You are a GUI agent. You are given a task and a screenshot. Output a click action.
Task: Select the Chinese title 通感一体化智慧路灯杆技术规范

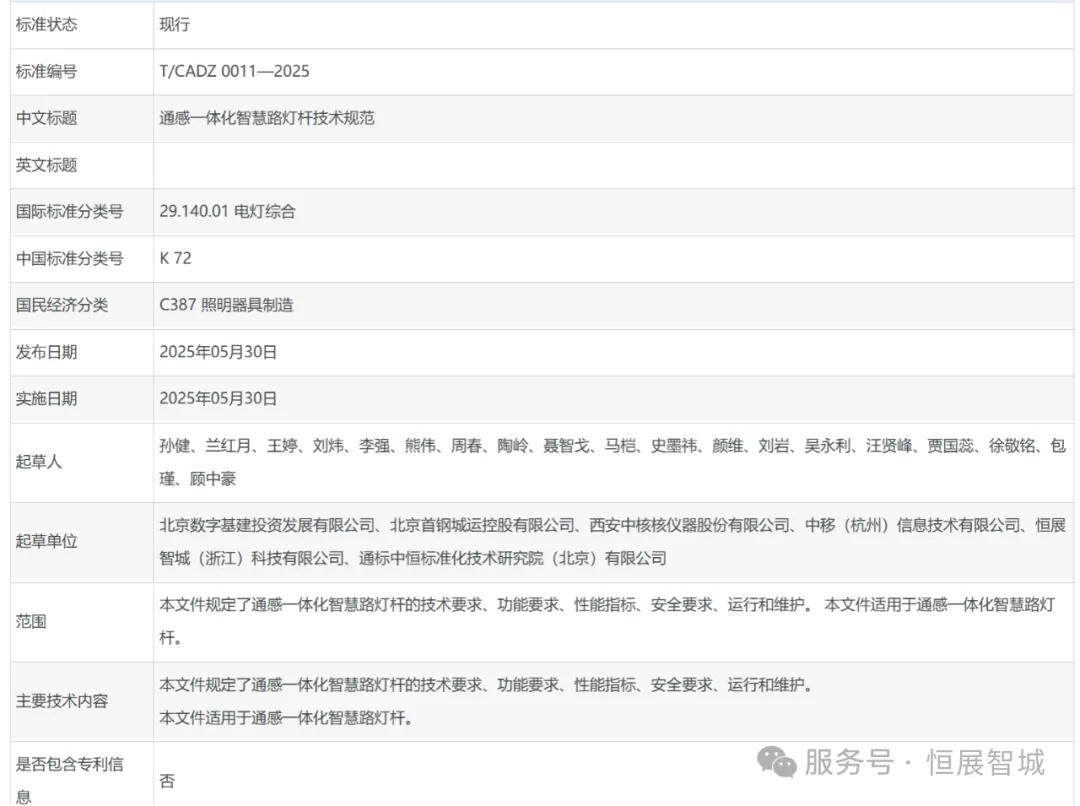pos(267,118)
